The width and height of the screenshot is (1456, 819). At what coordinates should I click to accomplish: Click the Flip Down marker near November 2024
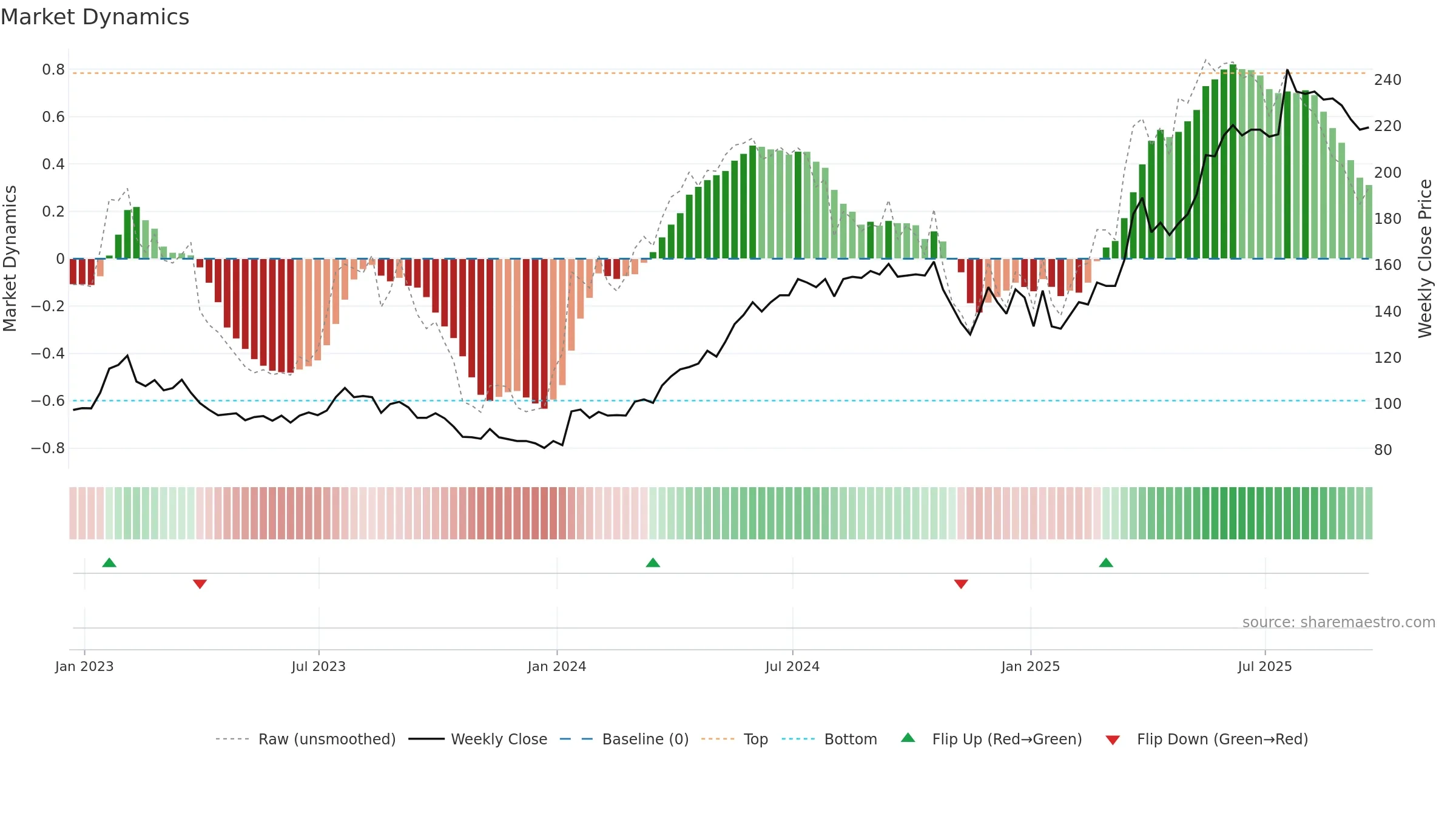point(961,584)
